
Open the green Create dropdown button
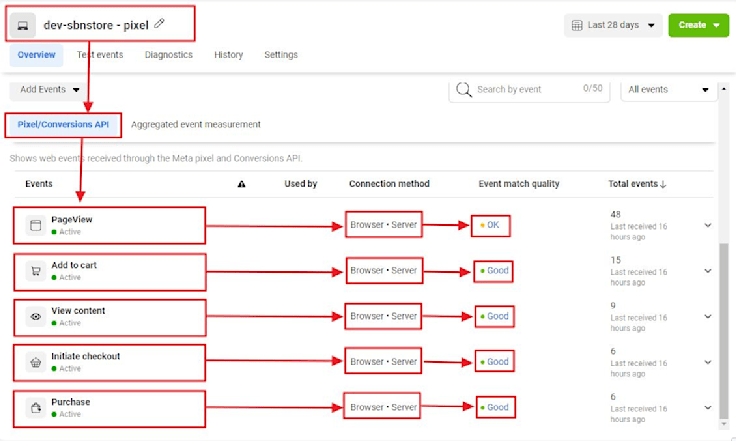699,25
